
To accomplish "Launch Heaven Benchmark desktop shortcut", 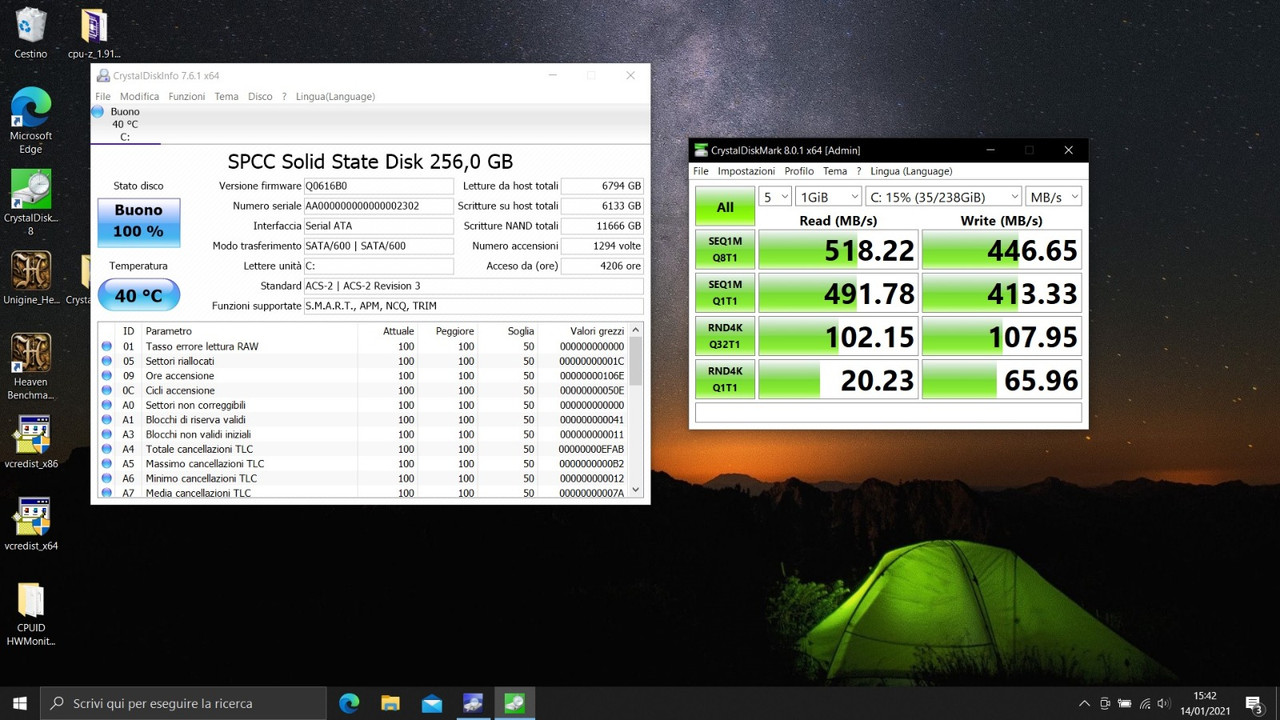I will coord(31,366).
